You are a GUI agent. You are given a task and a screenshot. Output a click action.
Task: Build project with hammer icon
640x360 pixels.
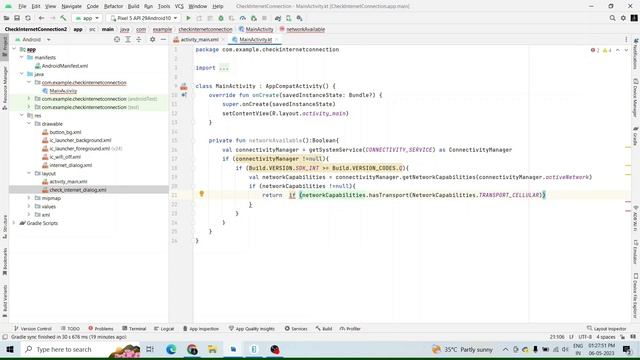pos(63,18)
